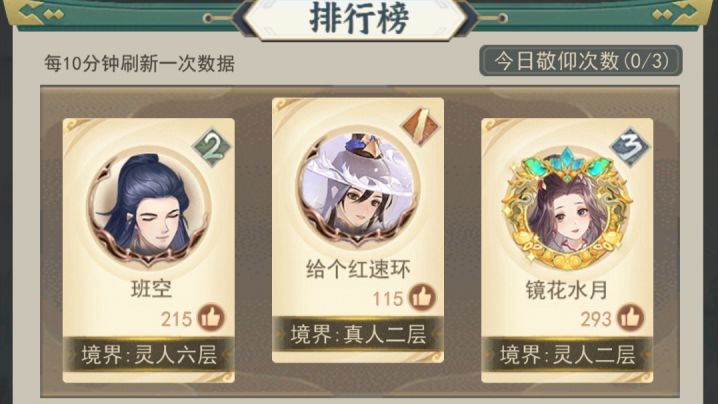This screenshot has height=404, width=720.
Task: Click 今日敬仰次数 (0/3) button
Action: pos(581,61)
